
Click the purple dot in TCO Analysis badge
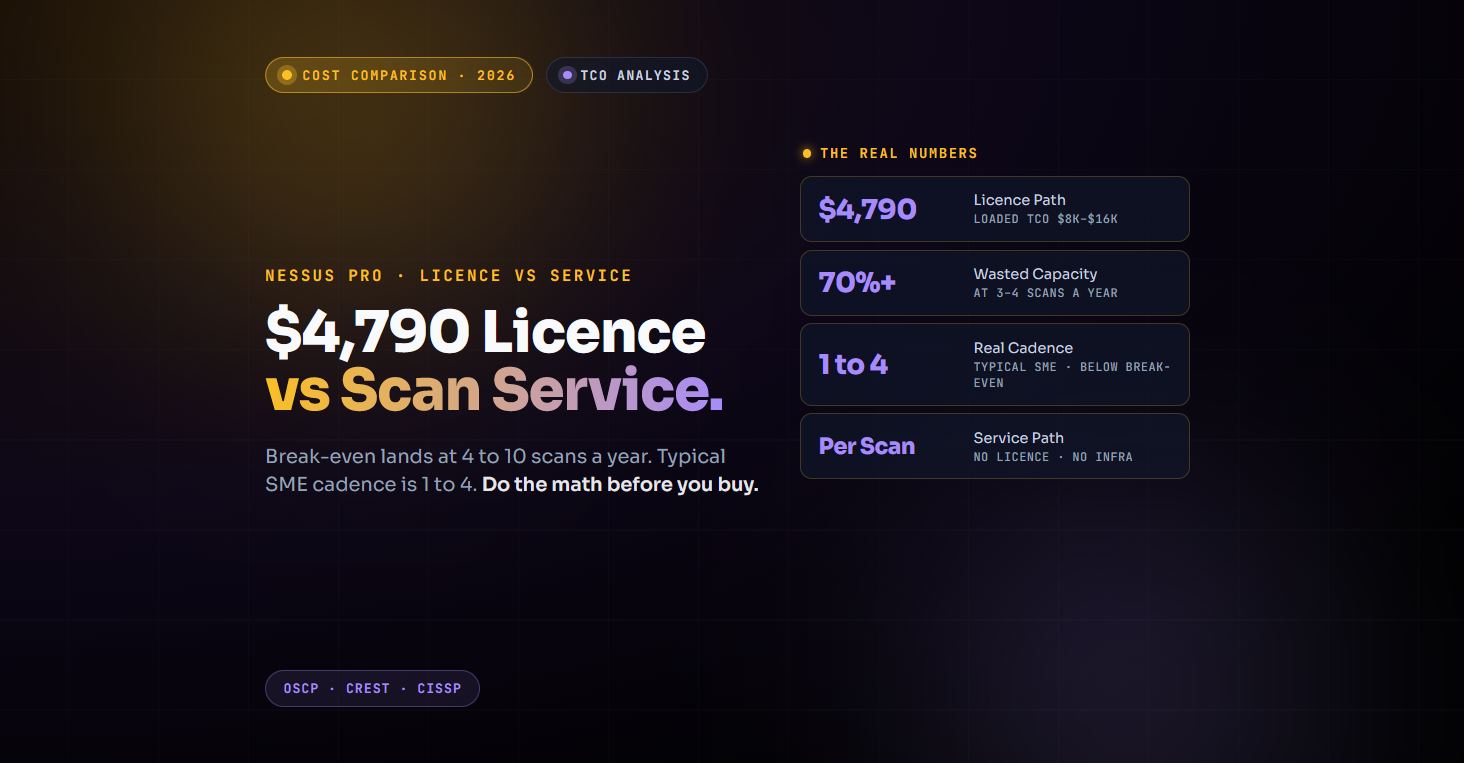click(567, 75)
